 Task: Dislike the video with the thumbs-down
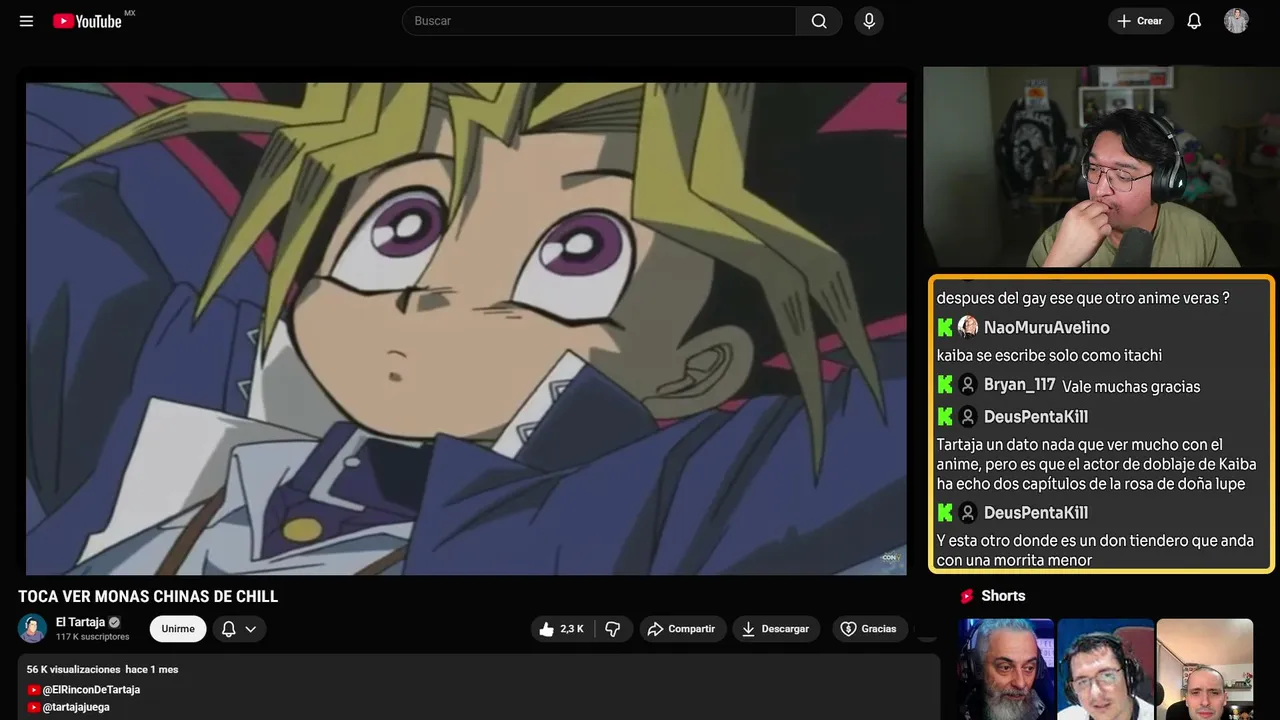[613, 629]
